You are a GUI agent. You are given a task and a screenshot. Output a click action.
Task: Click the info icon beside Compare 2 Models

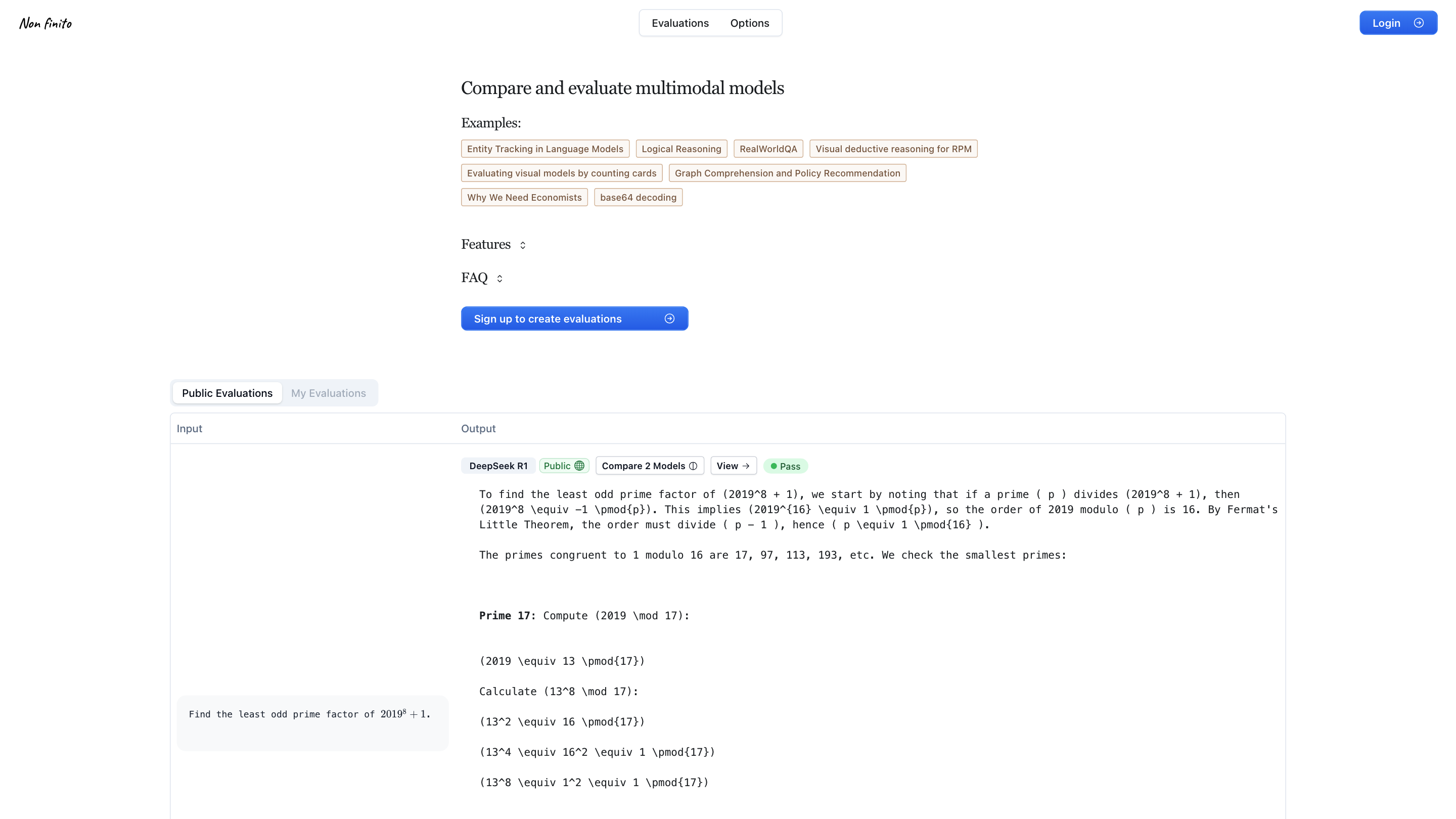point(694,465)
